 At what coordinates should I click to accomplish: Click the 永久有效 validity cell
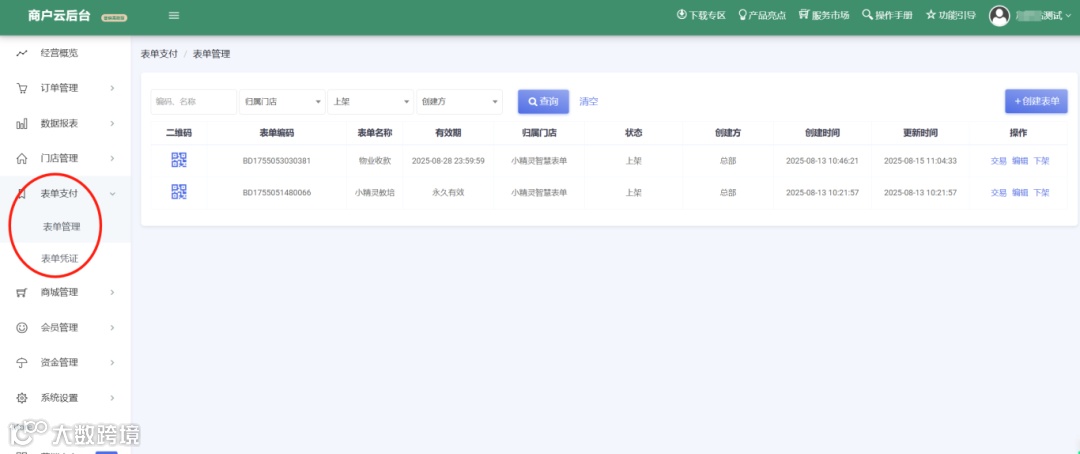click(448, 193)
